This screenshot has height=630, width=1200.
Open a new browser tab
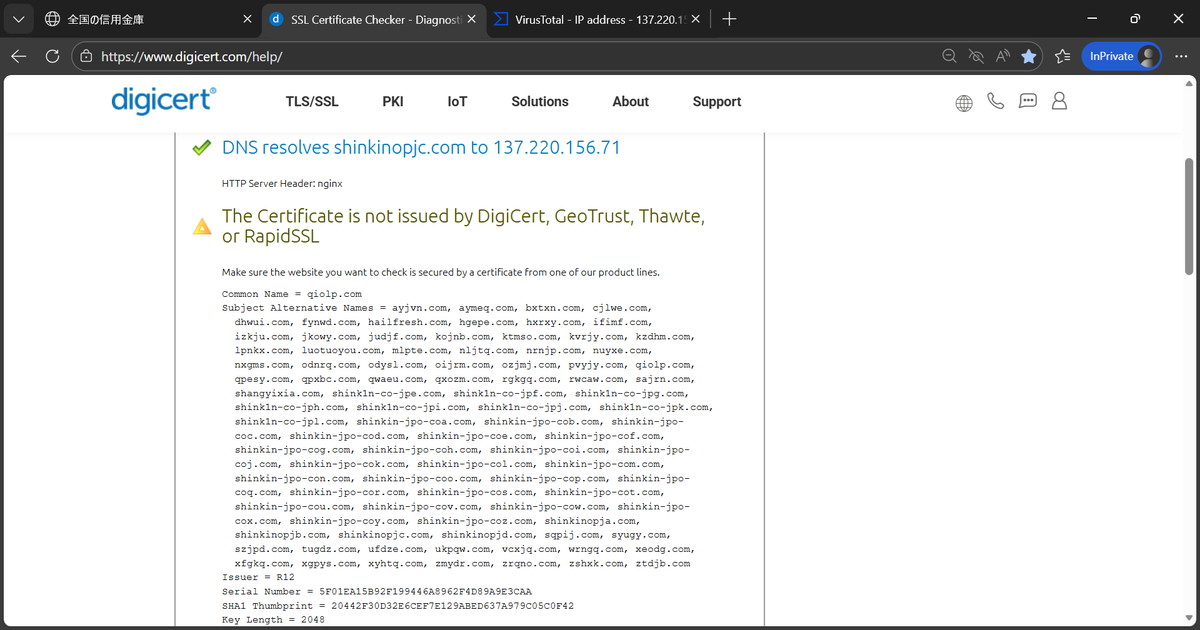pos(729,19)
